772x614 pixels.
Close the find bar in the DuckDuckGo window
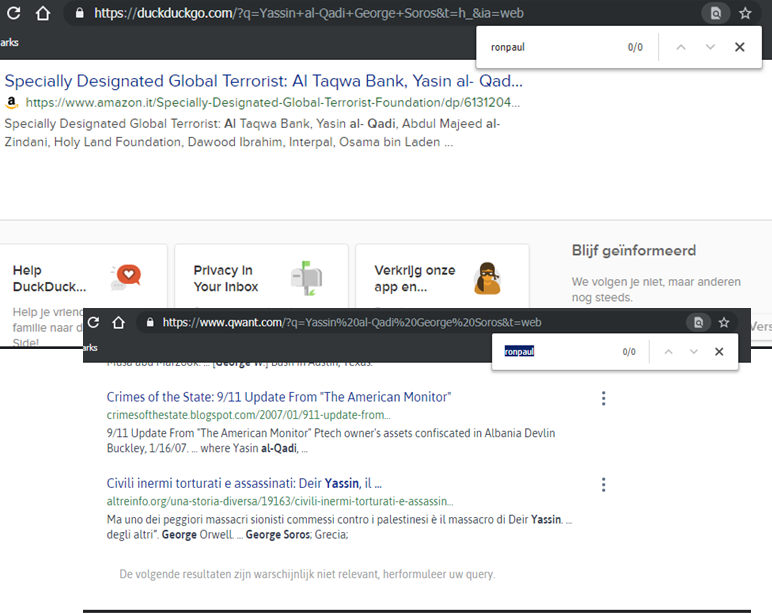click(740, 47)
